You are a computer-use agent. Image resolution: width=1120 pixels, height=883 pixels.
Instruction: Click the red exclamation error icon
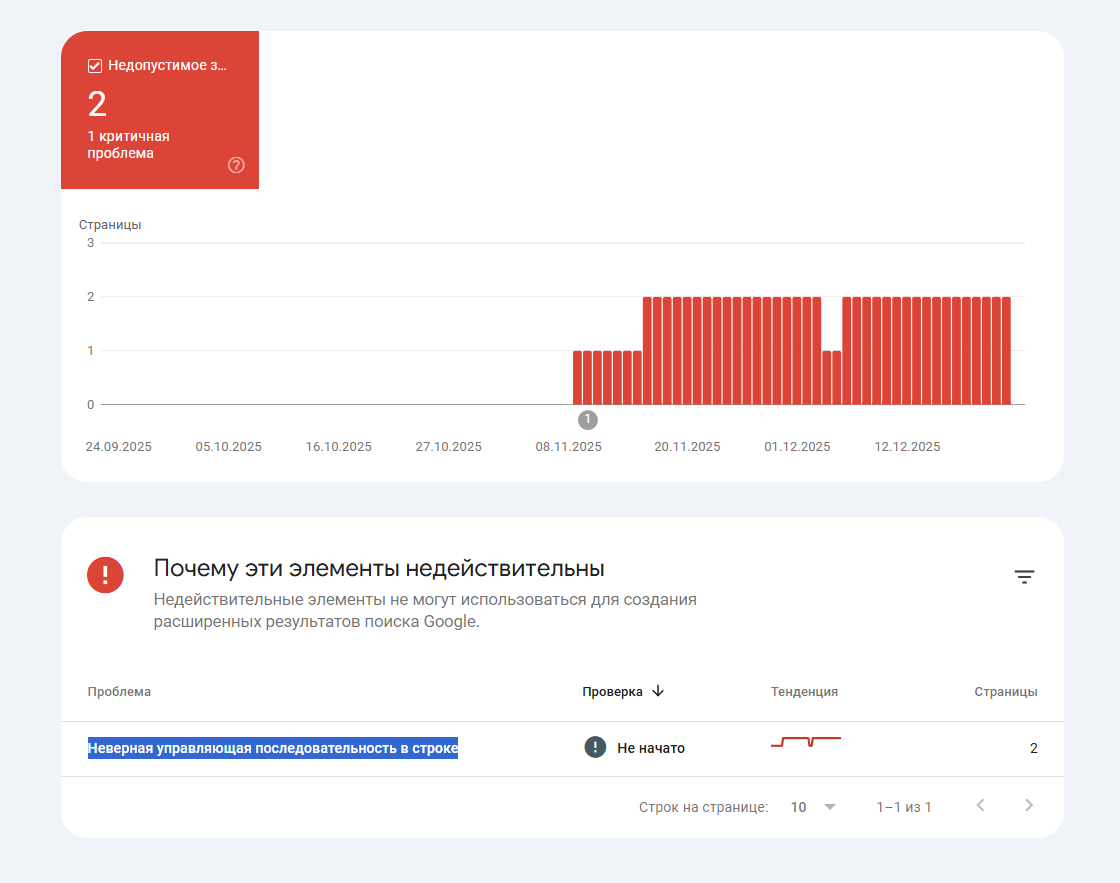pos(105,575)
